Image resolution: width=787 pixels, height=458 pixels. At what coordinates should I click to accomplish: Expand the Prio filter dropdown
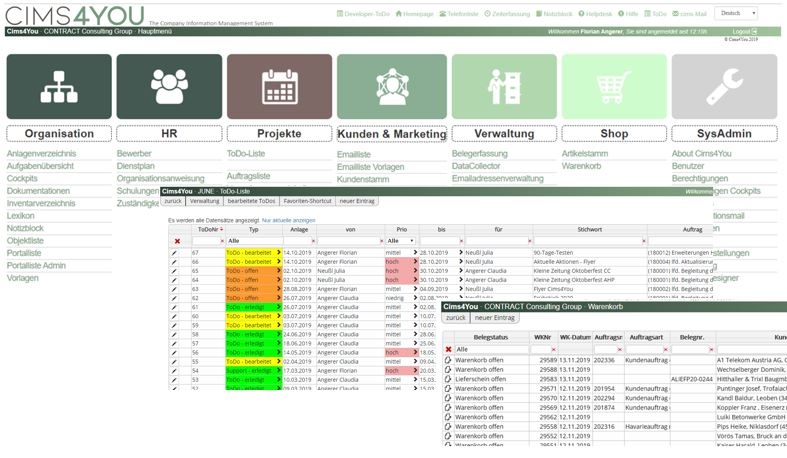tap(401, 241)
